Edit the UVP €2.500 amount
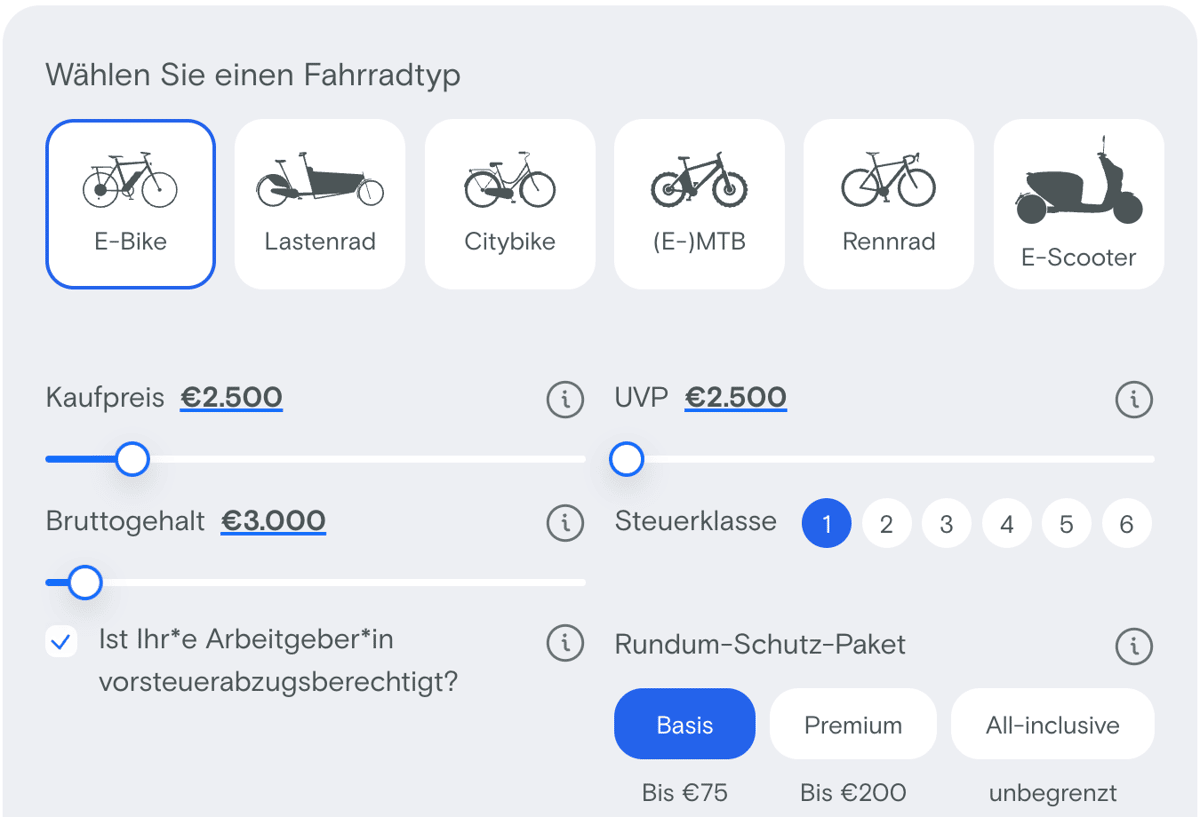 click(x=736, y=397)
